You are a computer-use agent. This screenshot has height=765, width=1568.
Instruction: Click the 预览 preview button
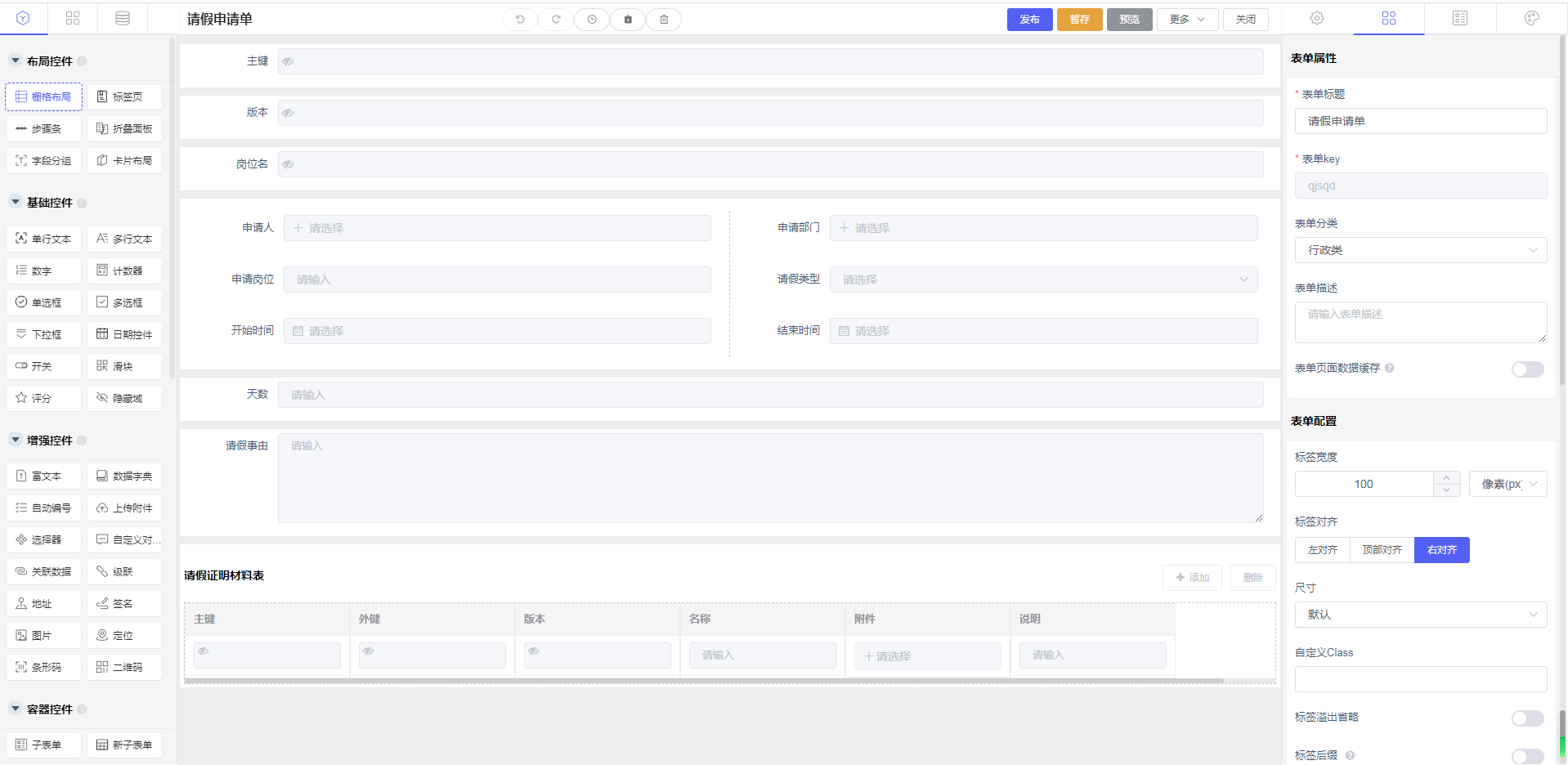pos(1129,20)
